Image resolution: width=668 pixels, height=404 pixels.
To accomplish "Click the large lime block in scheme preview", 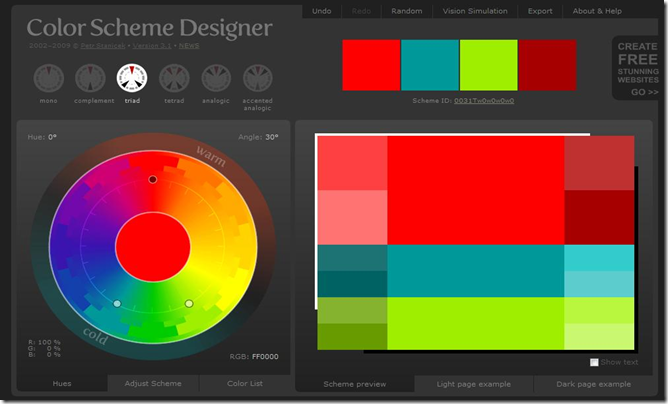I will click(x=476, y=323).
